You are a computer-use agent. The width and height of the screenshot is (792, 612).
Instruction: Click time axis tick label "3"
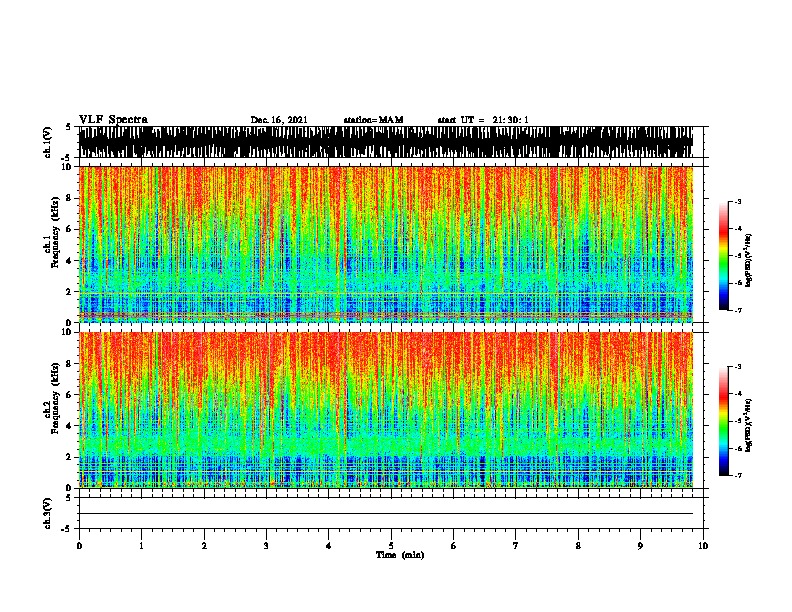[267, 545]
